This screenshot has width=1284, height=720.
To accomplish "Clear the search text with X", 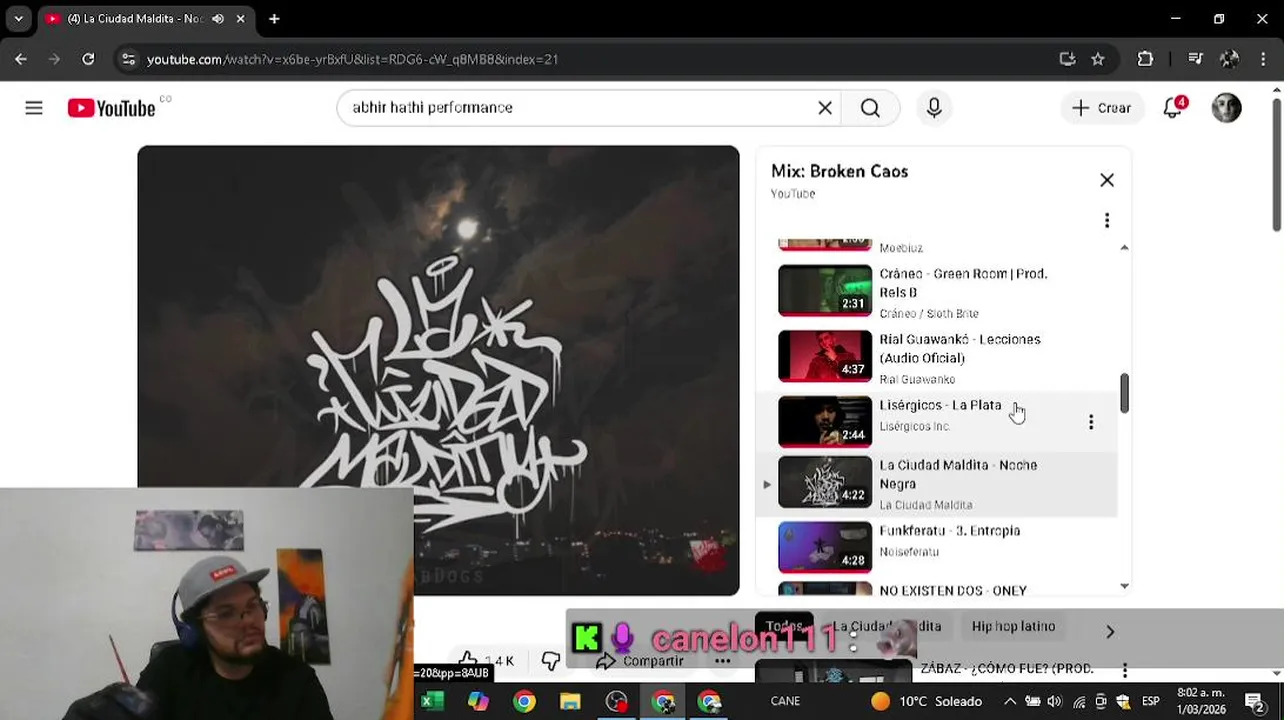I will click(x=825, y=108).
